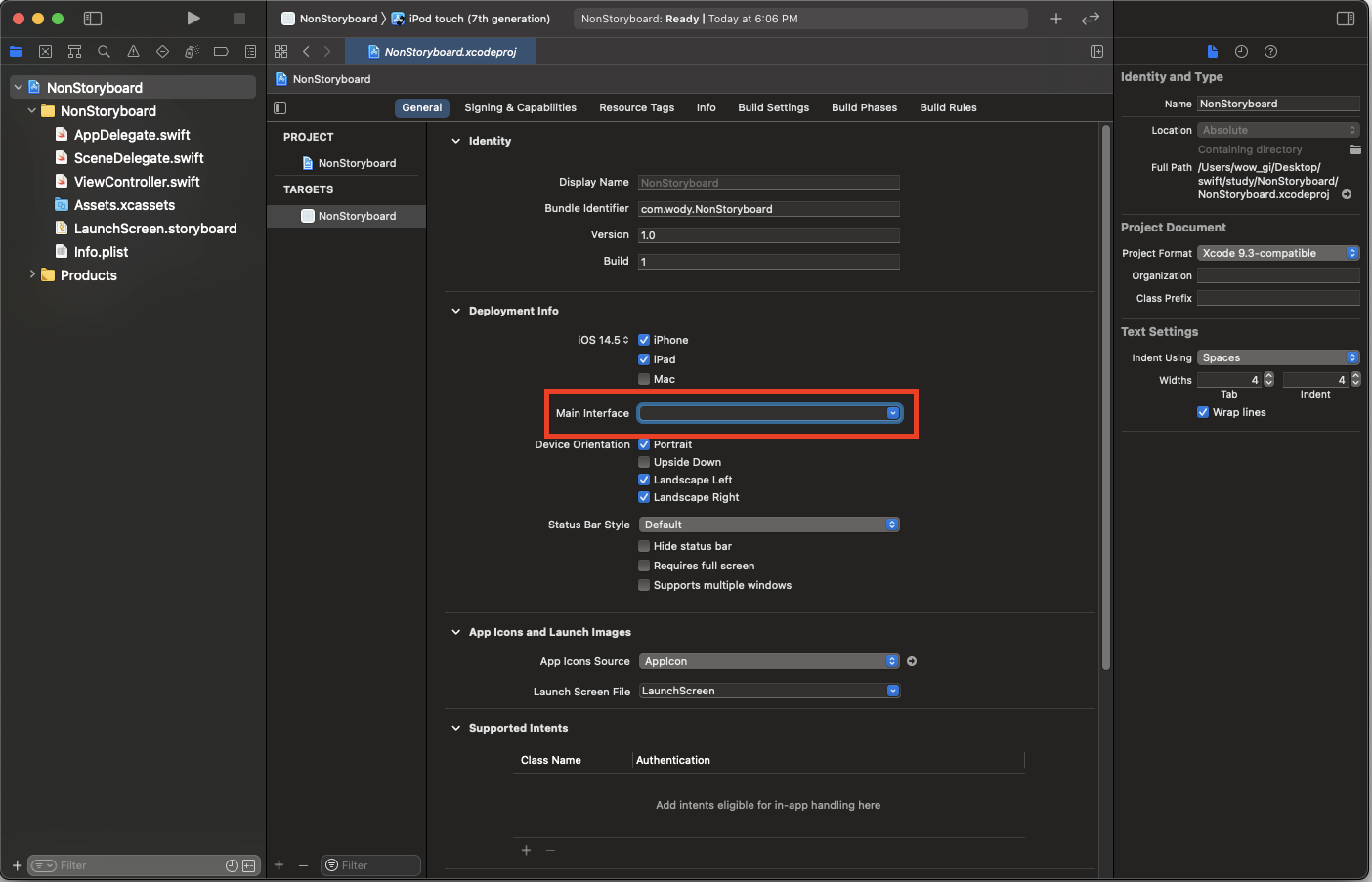Open ViewController.swift in the navigator
Viewport: 1372px width, 882px height.
pyautogui.click(x=137, y=181)
